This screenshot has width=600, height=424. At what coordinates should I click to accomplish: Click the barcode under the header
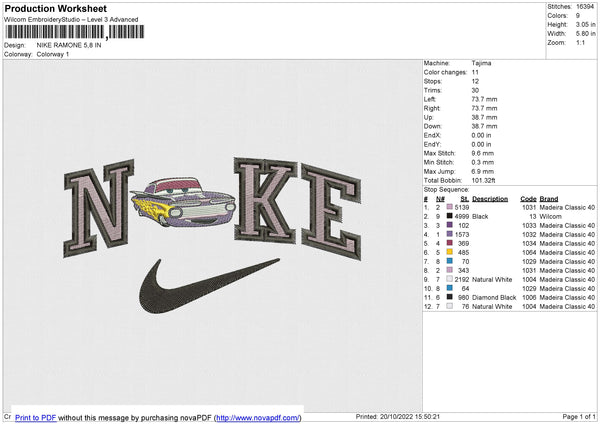[x=74, y=32]
